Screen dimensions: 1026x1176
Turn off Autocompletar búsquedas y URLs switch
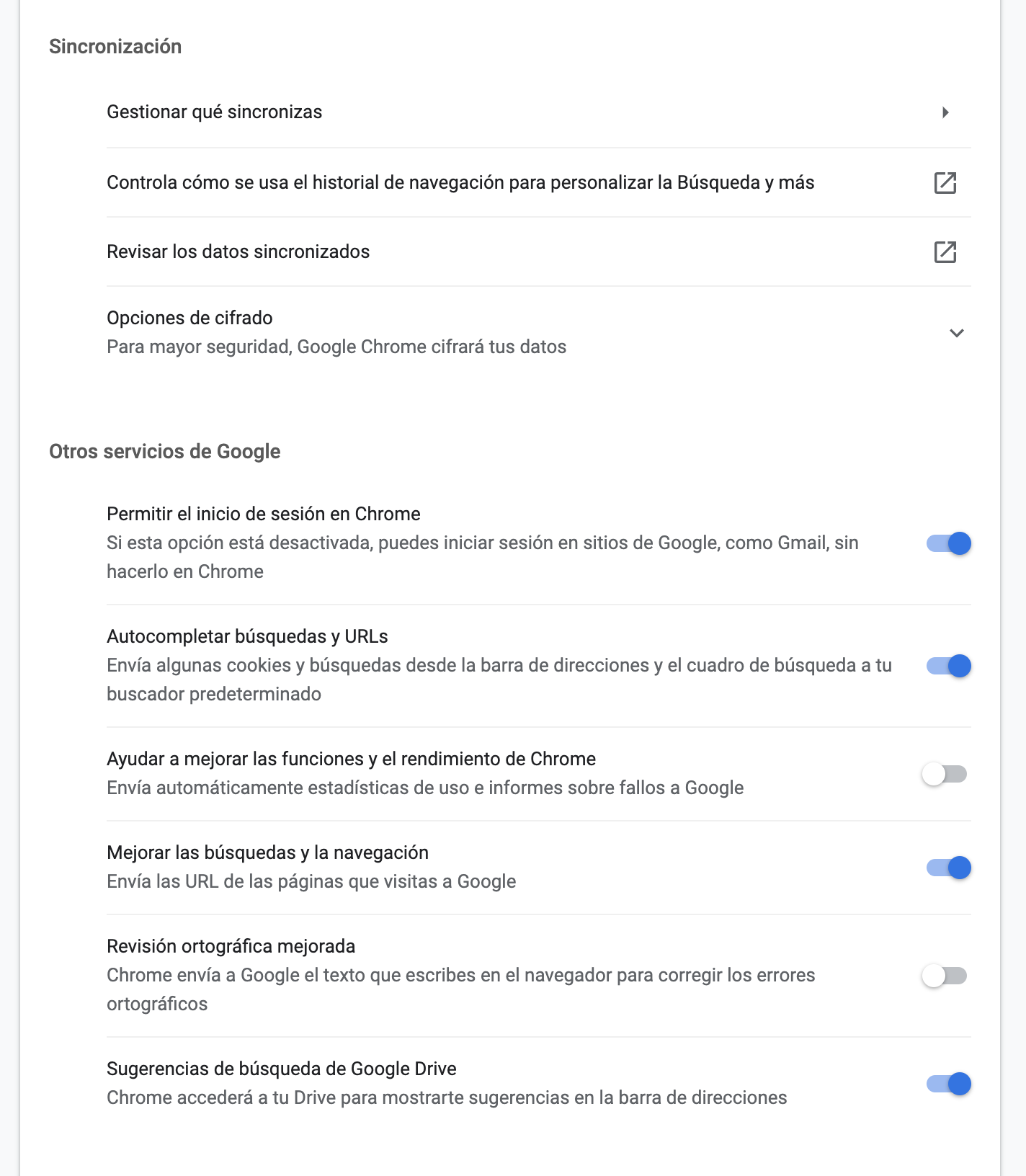tap(948, 666)
